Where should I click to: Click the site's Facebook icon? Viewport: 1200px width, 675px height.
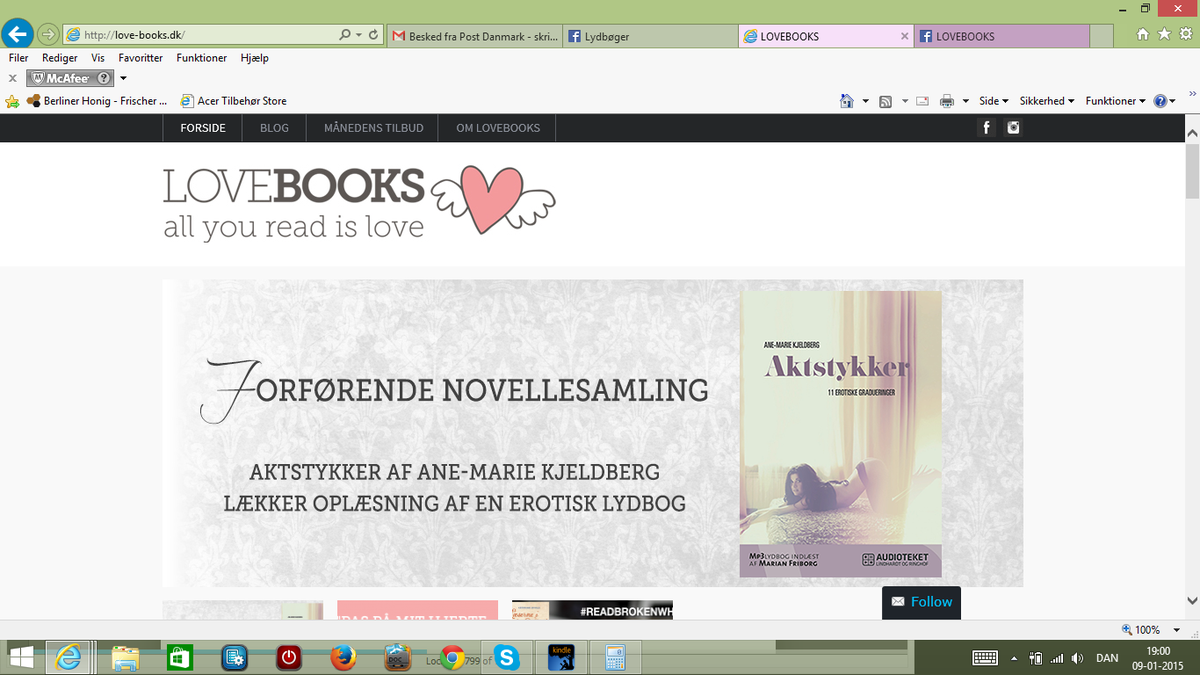pos(986,127)
